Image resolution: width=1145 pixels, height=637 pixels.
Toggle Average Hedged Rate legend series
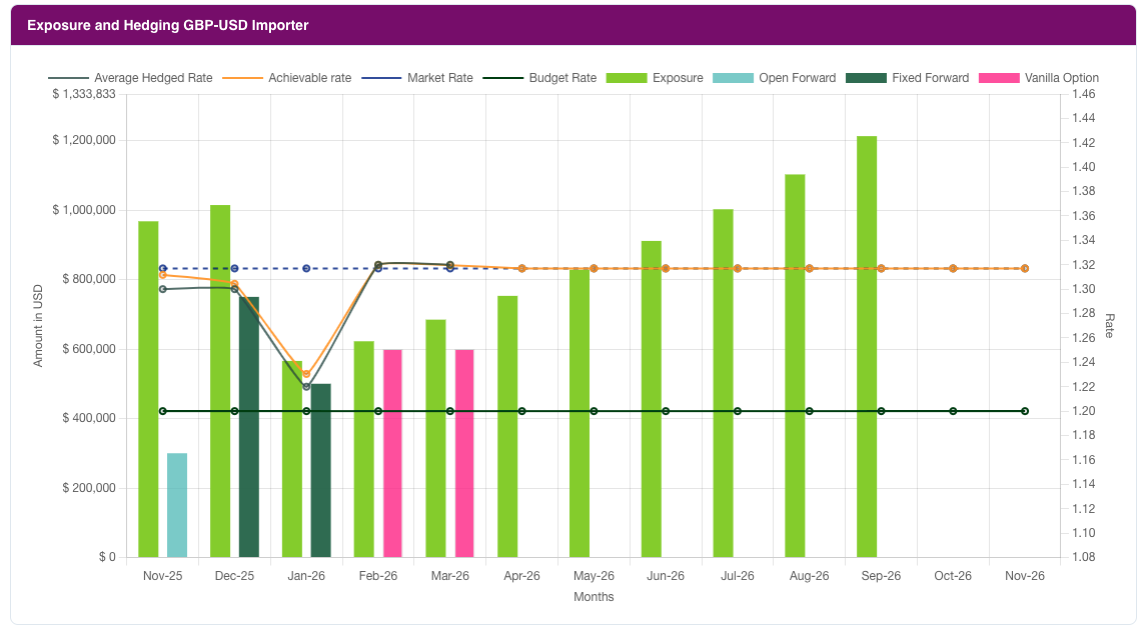[130, 78]
